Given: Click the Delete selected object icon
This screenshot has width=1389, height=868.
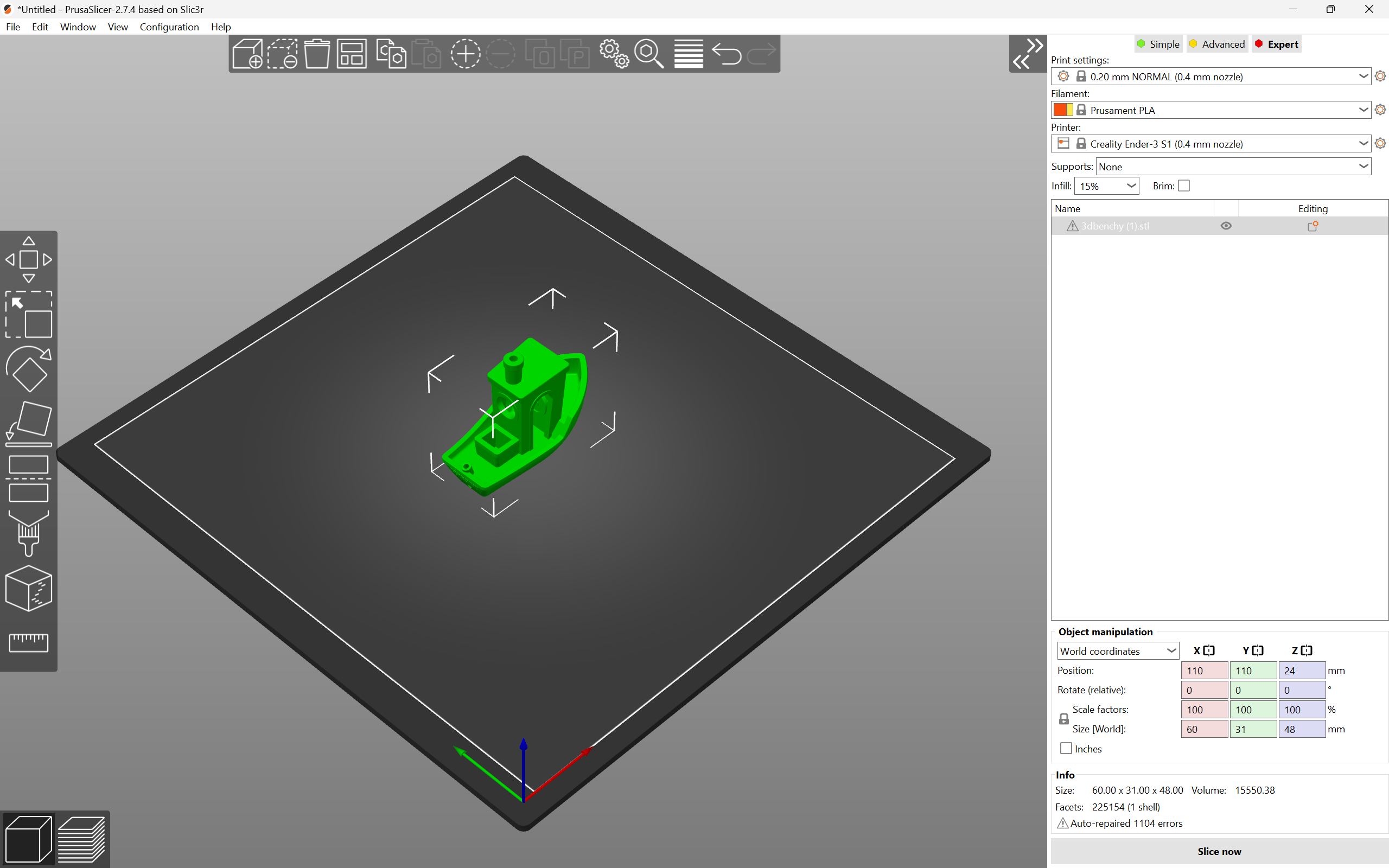Looking at the screenshot, I should coord(282,54).
